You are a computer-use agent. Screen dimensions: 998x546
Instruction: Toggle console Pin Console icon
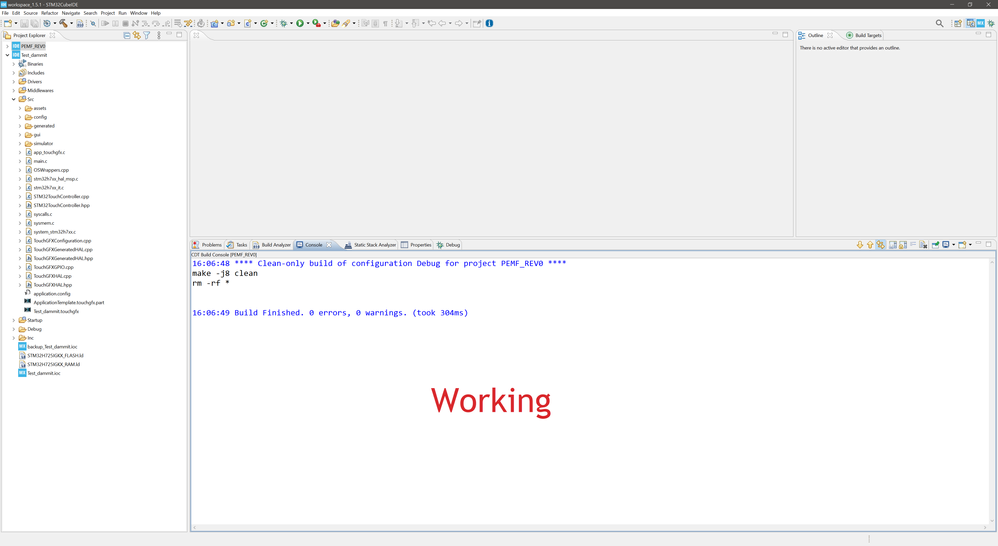[936, 244]
